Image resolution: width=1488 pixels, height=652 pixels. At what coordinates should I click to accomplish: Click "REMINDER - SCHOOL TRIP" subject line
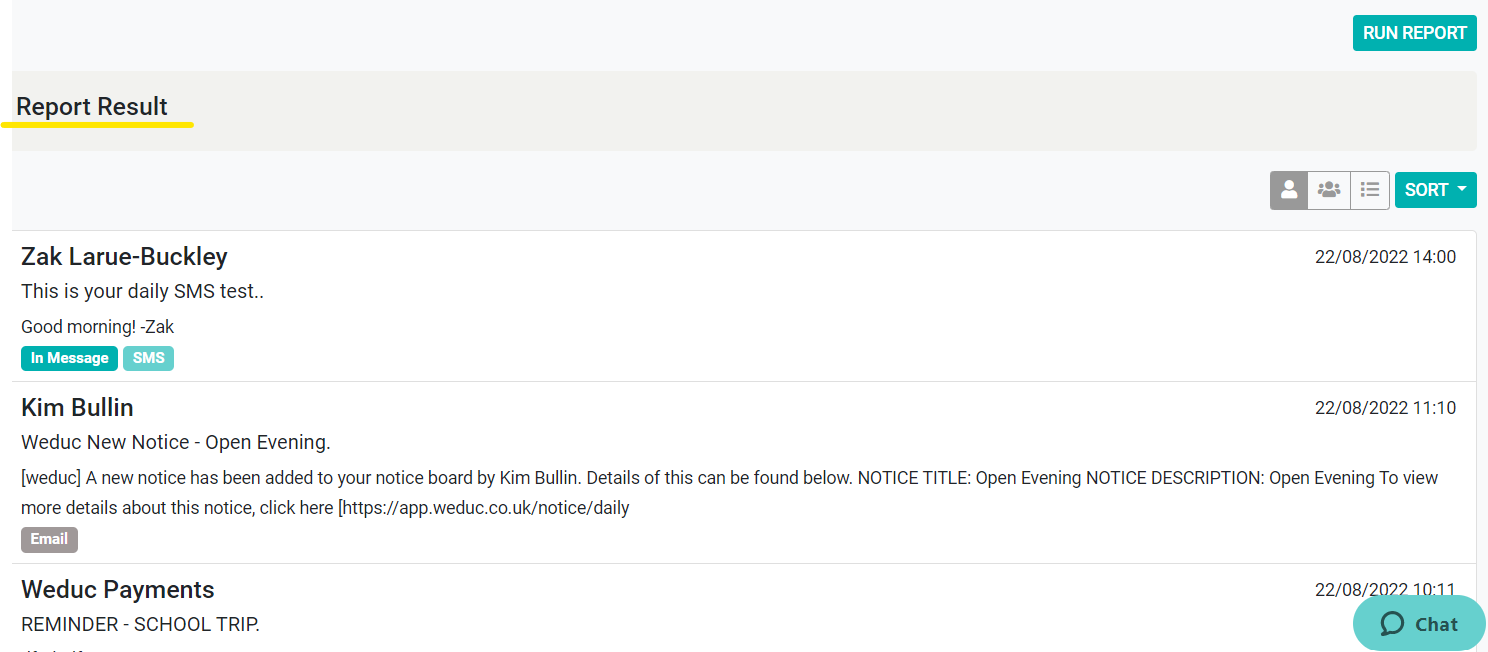coord(140,625)
